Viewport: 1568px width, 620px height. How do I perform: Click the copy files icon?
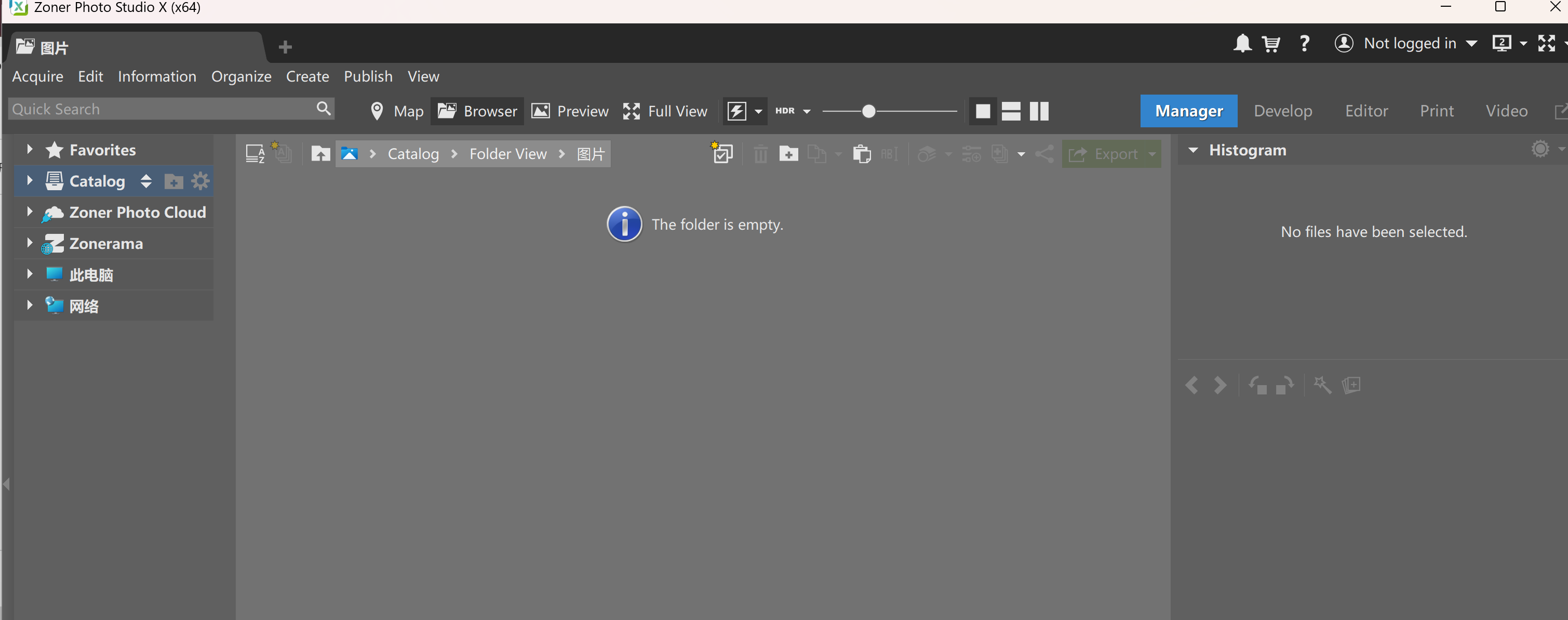pyautogui.click(x=816, y=154)
